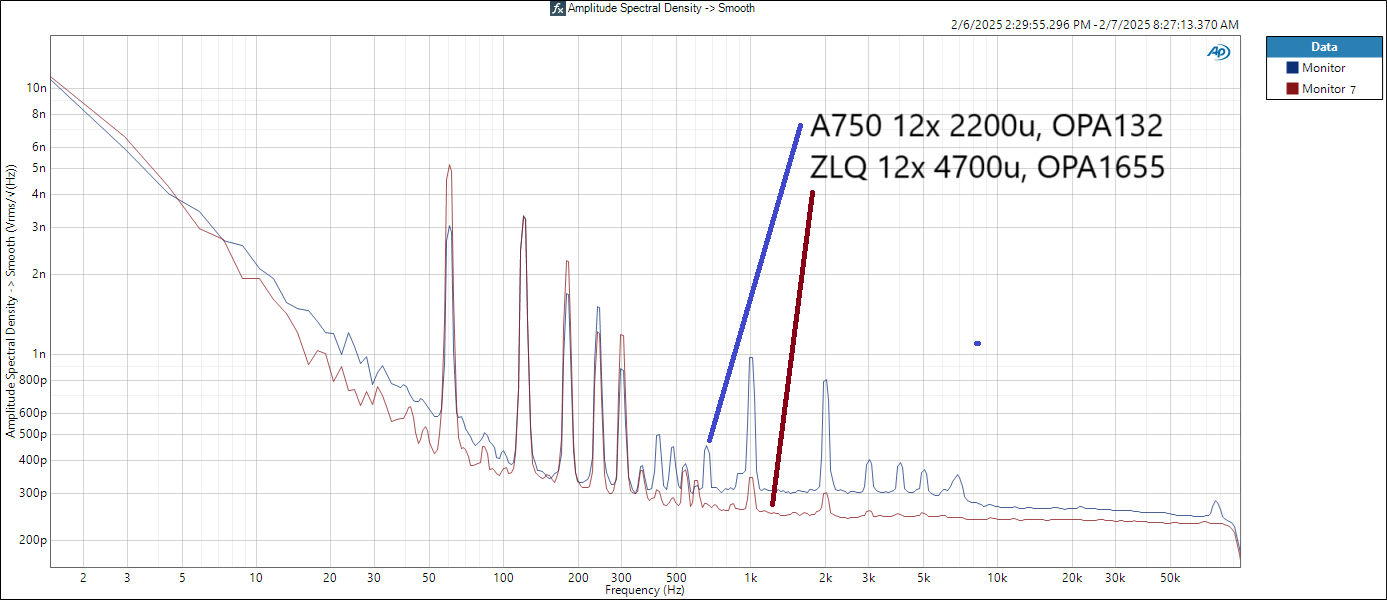Viewport: 1387px width, 600px height.
Task: Click the Data legend header
Action: click(1324, 47)
